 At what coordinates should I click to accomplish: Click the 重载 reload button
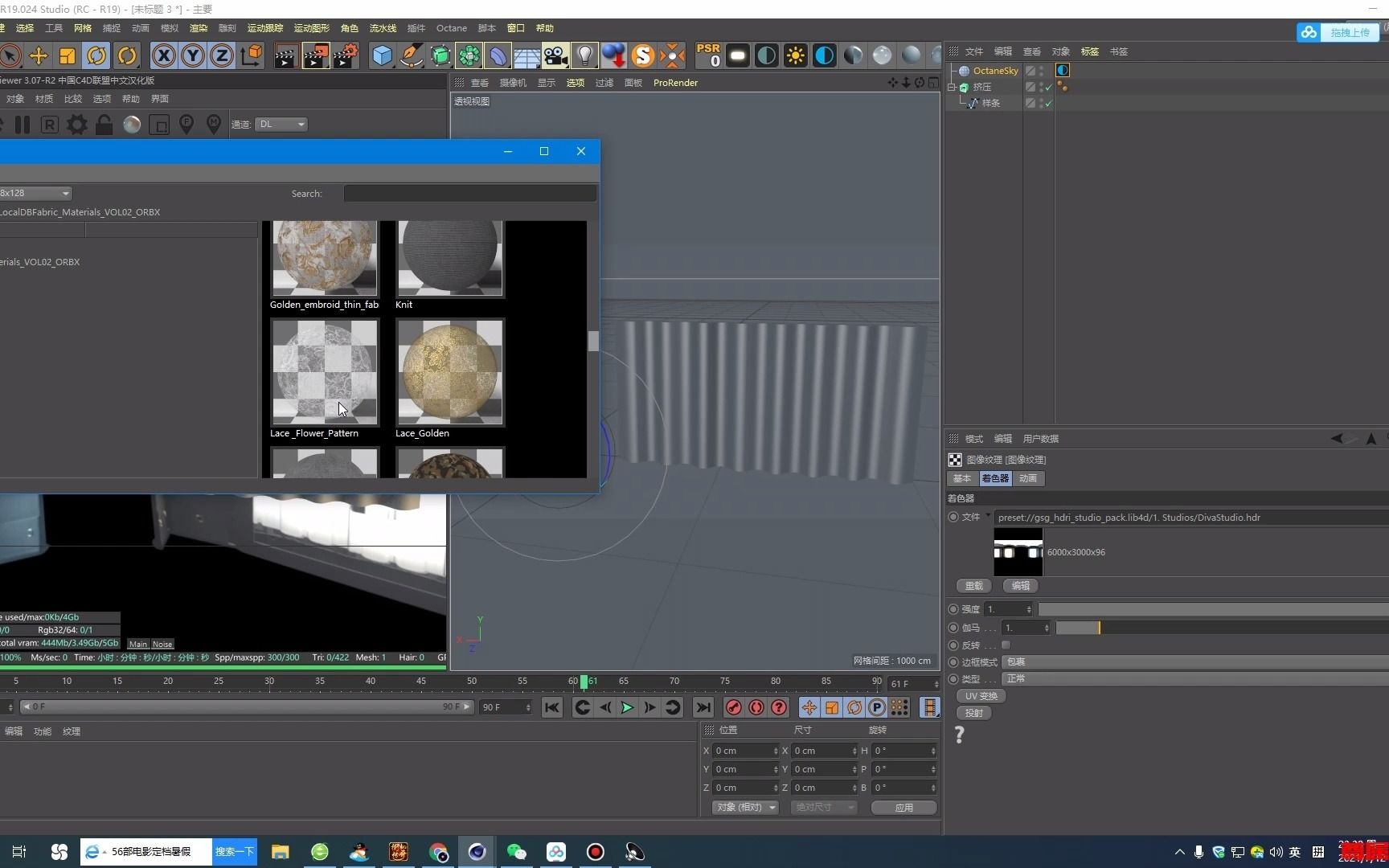click(974, 586)
